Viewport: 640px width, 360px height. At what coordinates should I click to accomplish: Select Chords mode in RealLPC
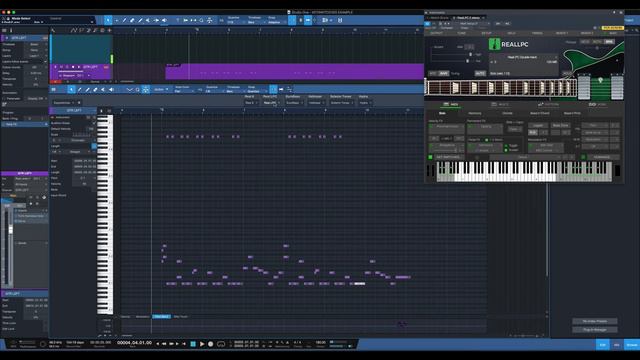click(507, 113)
